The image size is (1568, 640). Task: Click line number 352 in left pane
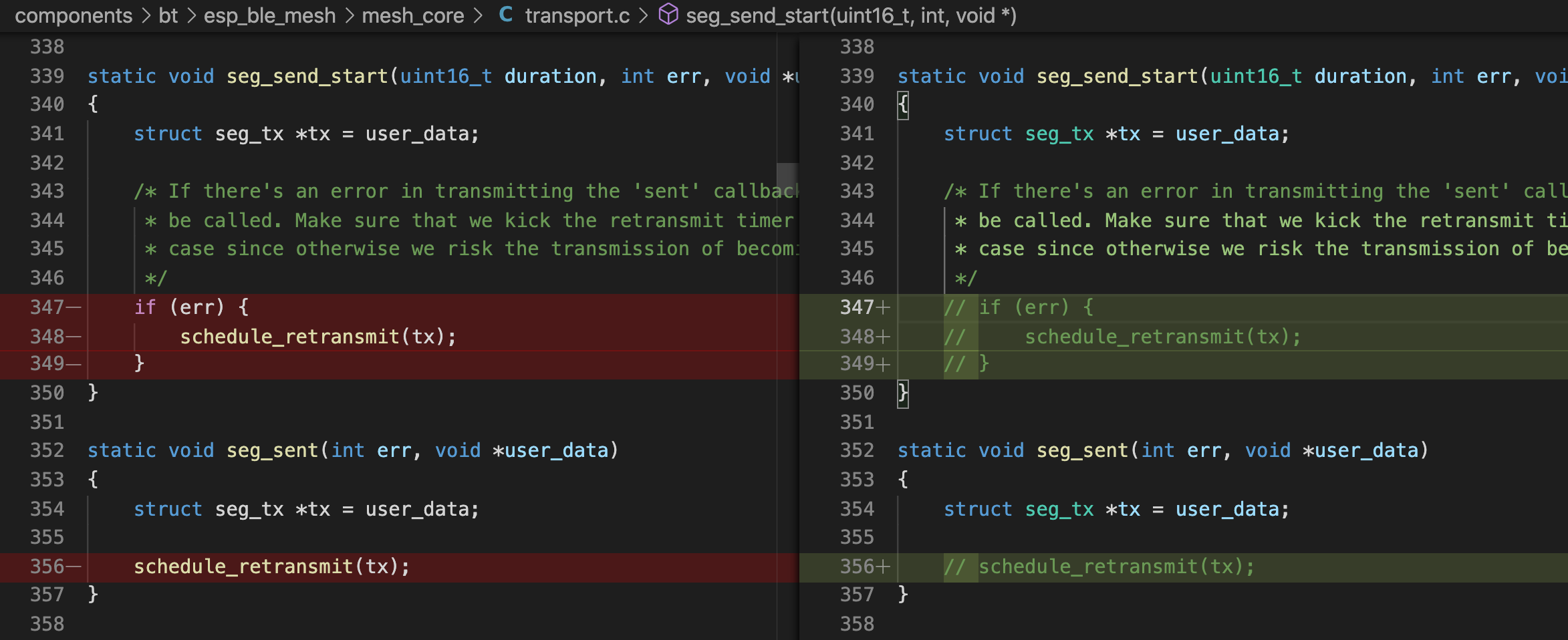[x=47, y=450]
